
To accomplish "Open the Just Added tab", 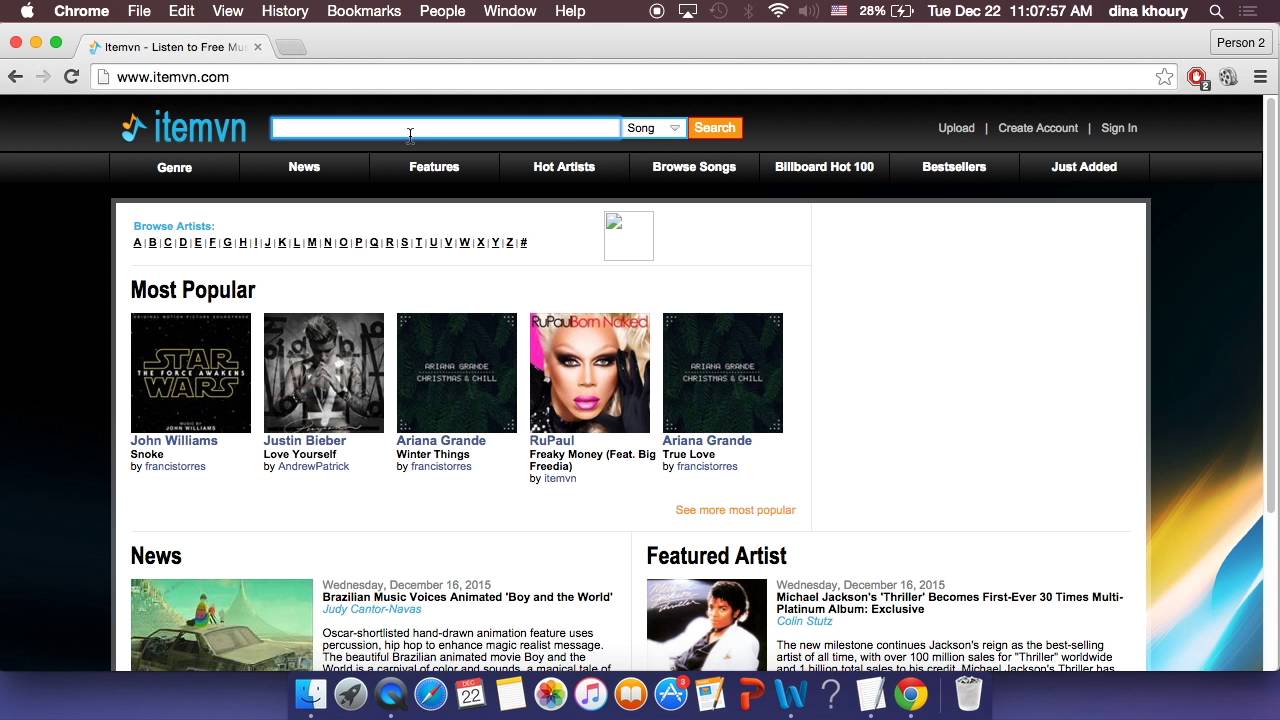I will point(1084,167).
